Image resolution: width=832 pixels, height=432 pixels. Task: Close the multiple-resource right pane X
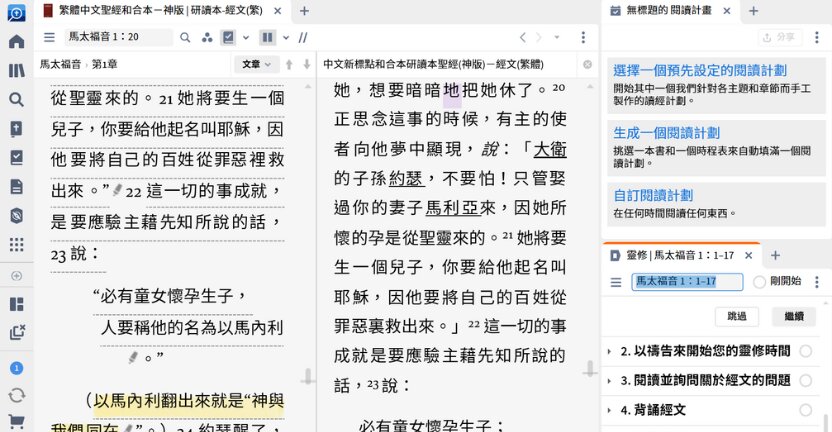[x=587, y=64]
